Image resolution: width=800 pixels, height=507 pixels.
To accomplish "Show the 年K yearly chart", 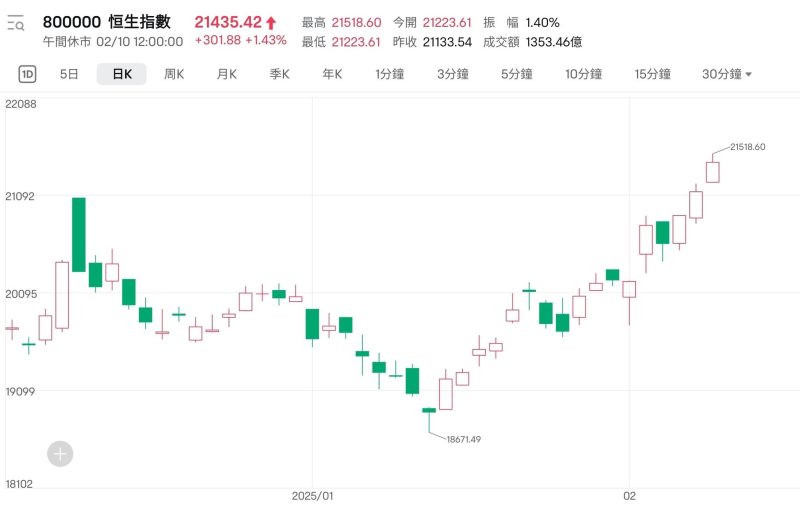I will pos(332,74).
